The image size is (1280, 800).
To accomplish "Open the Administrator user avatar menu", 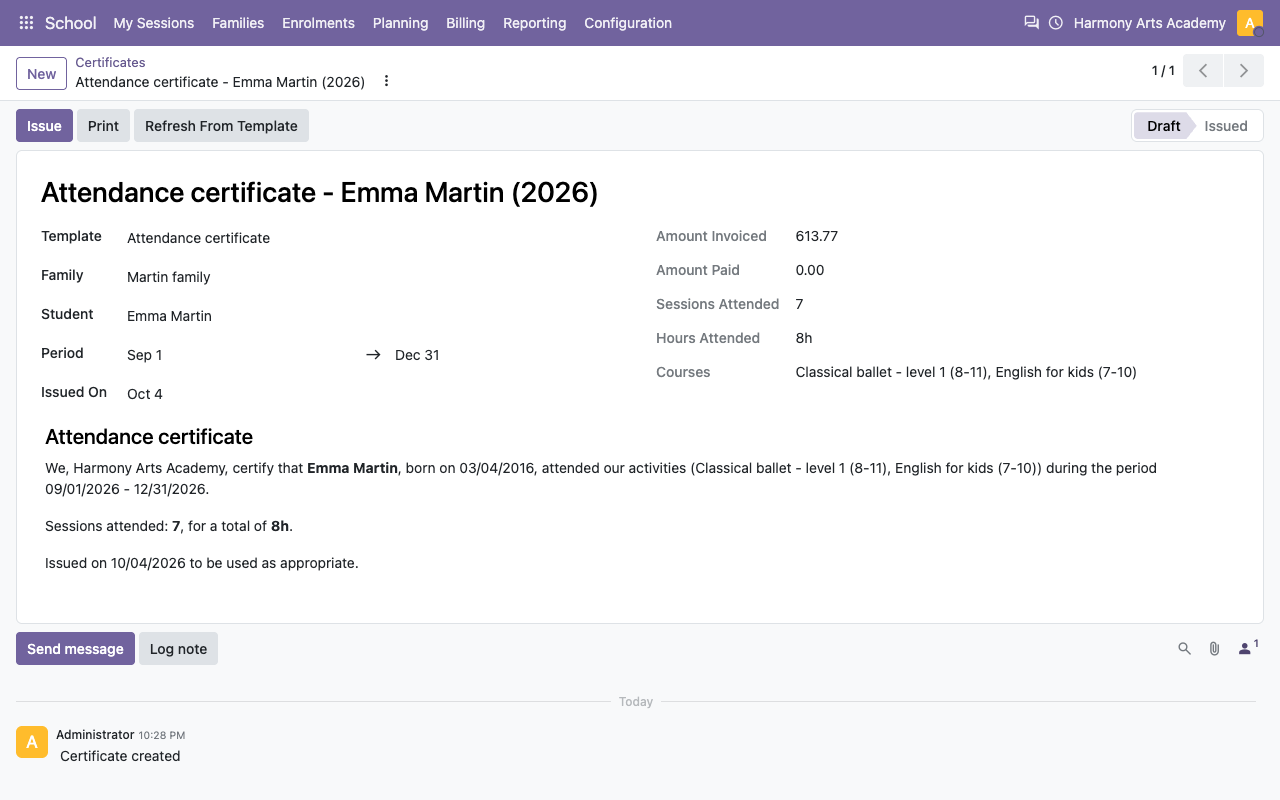I will [1250, 23].
